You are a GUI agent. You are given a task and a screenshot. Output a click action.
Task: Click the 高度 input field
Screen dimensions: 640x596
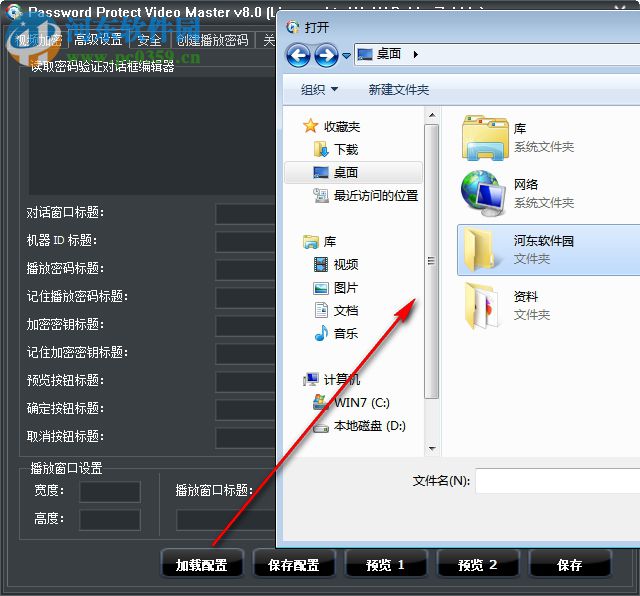pos(110,520)
